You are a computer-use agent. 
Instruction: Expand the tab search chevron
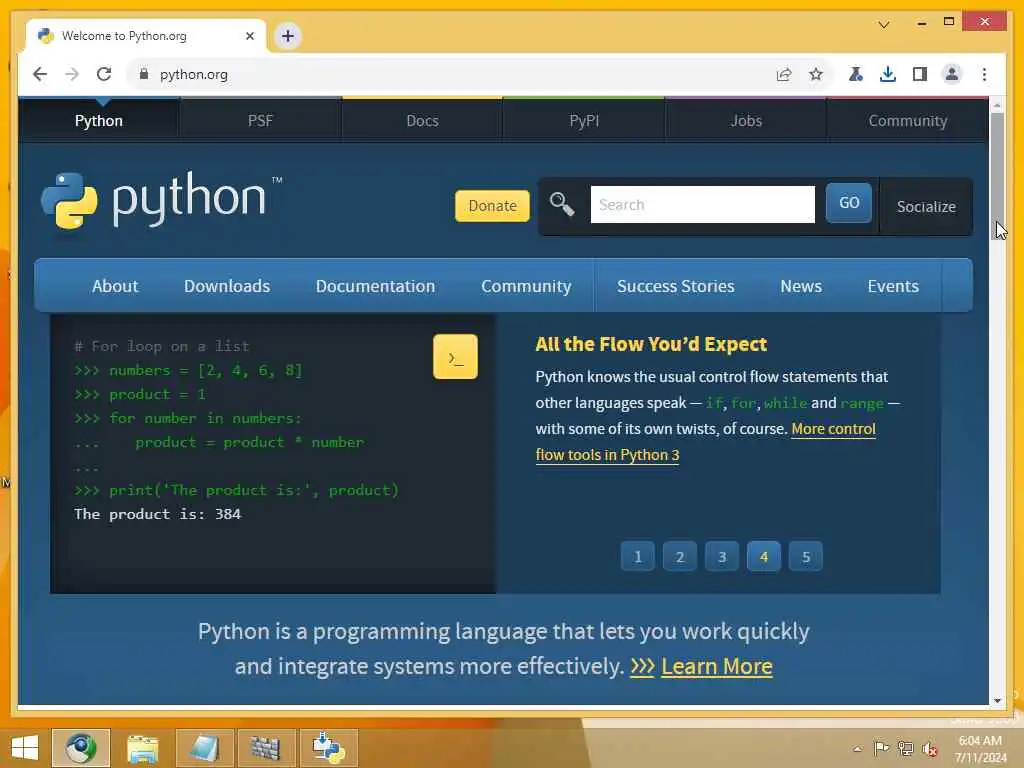click(884, 25)
